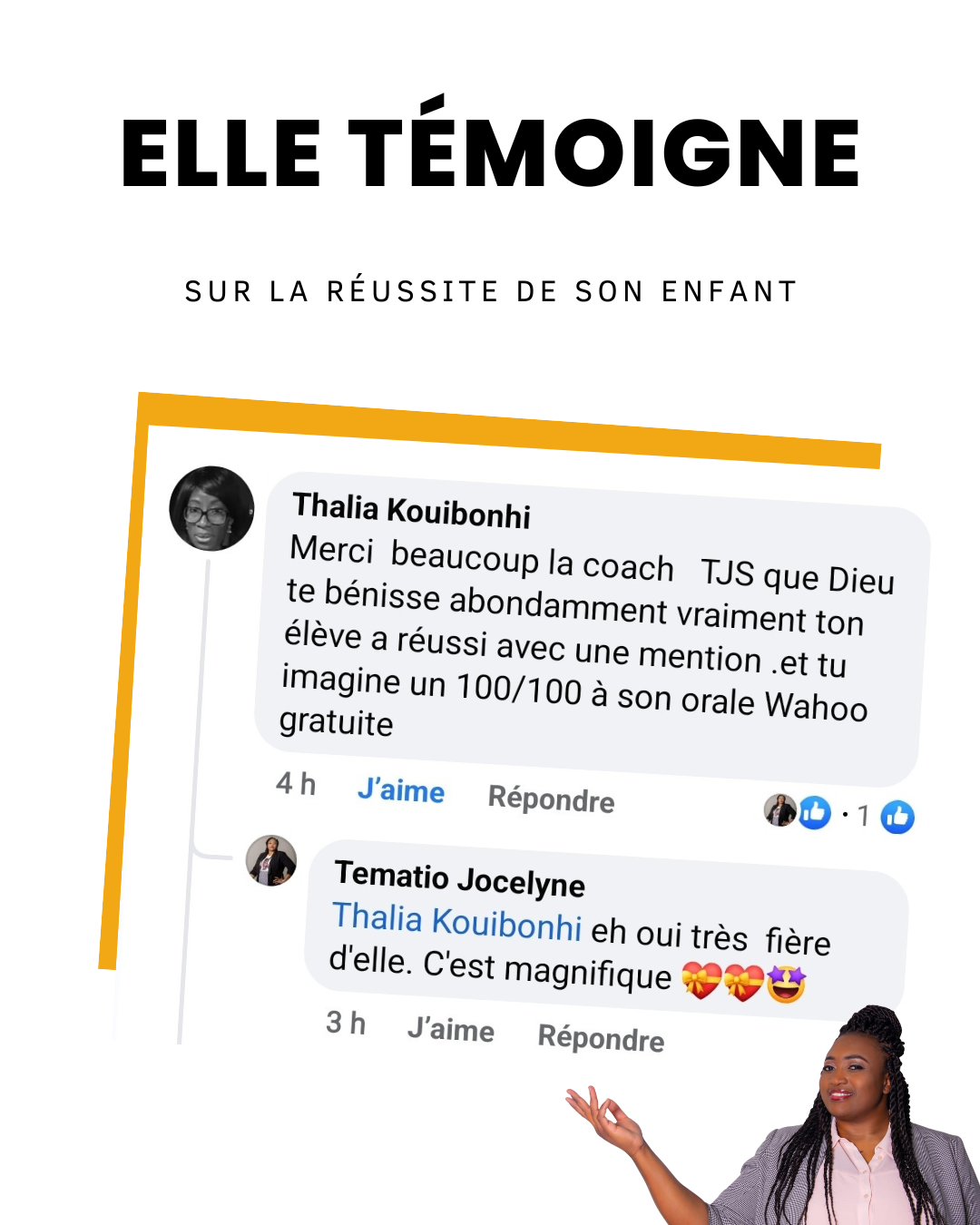The height and width of the screenshot is (1225, 980).
Task: Click the tiny reactor avatar beside like
Action: pyautogui.click(x=780, y=809)
